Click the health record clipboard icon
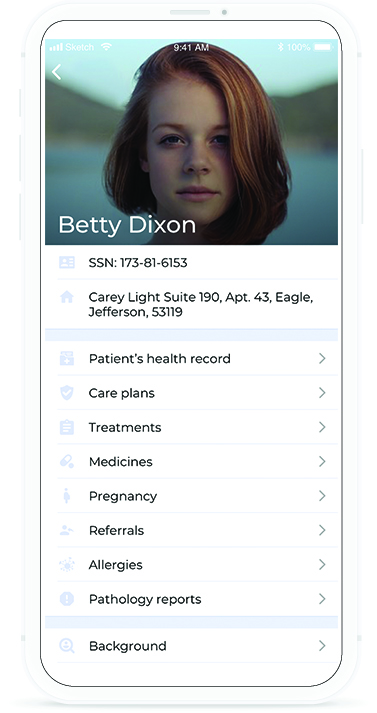Screen dimensions: 377x713 tap(67, 358)
